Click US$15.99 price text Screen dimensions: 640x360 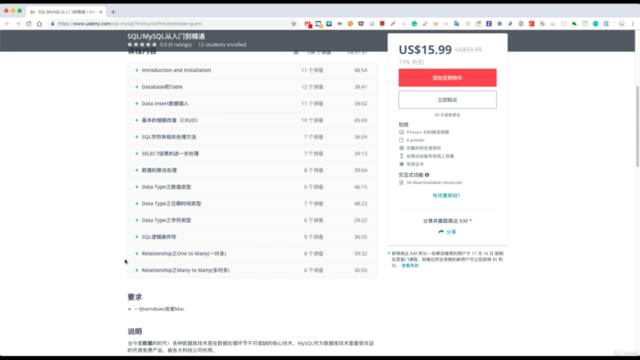pyautogui.click(x=425, y=50)
